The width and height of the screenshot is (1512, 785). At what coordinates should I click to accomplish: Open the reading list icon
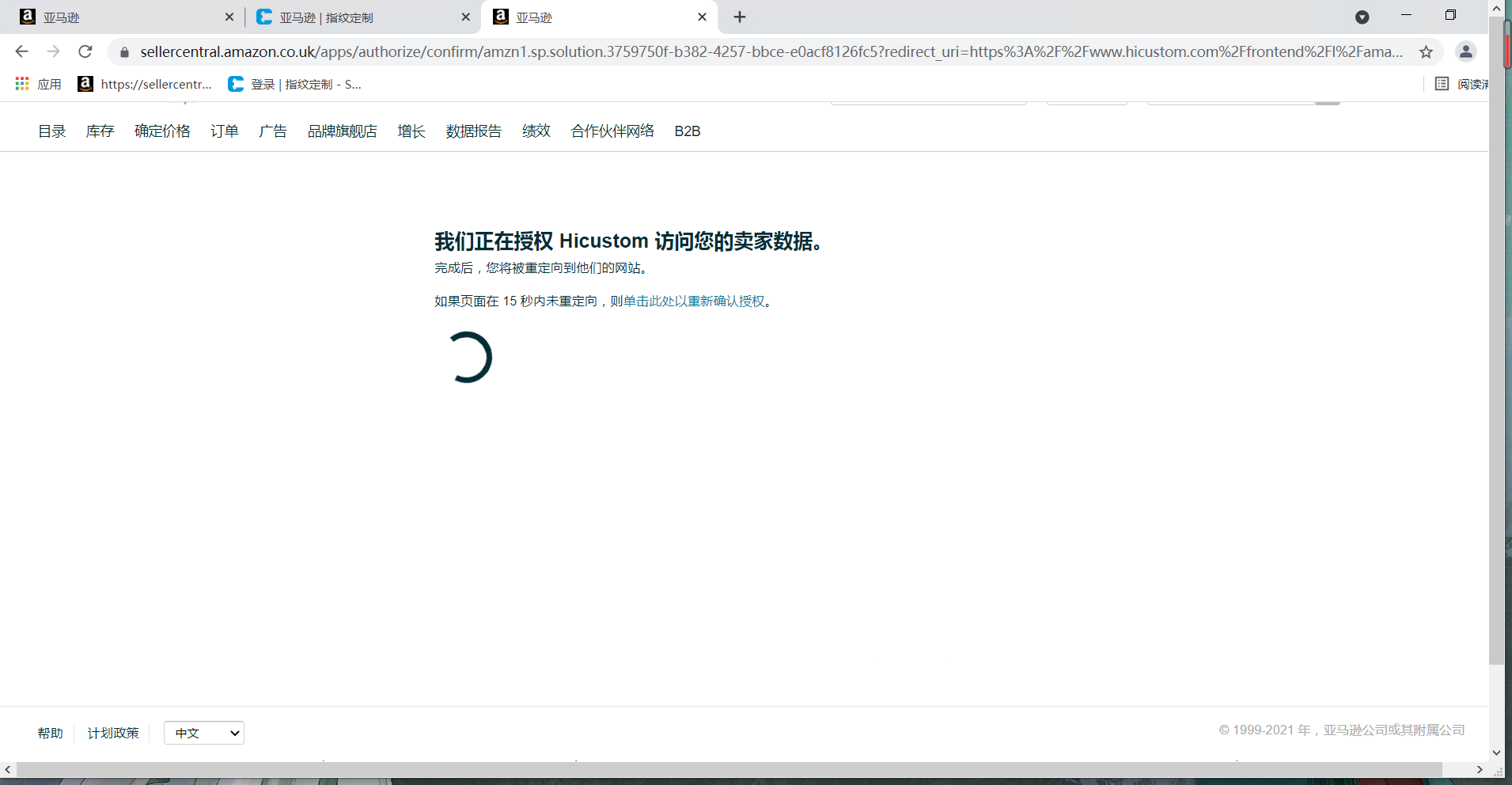tap(1442, 84)
